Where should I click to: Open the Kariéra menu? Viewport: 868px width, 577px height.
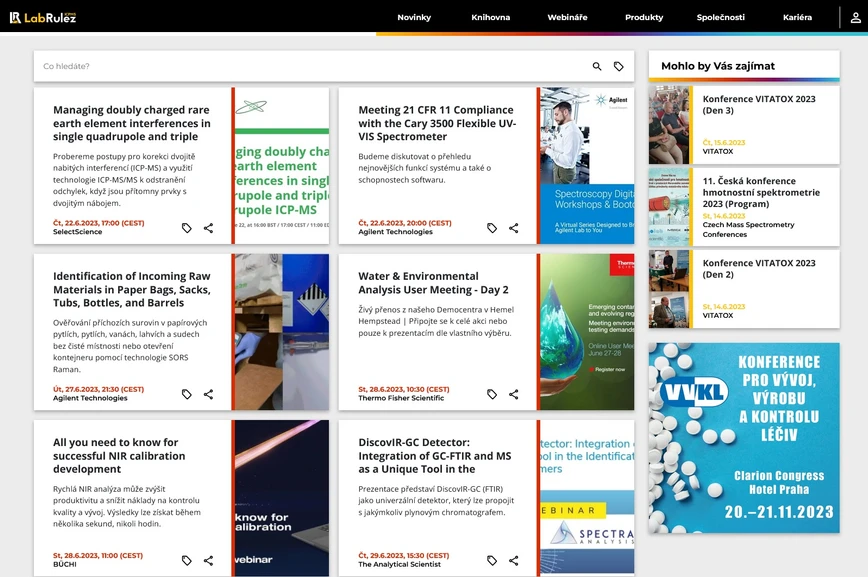(x=797, y=17)
